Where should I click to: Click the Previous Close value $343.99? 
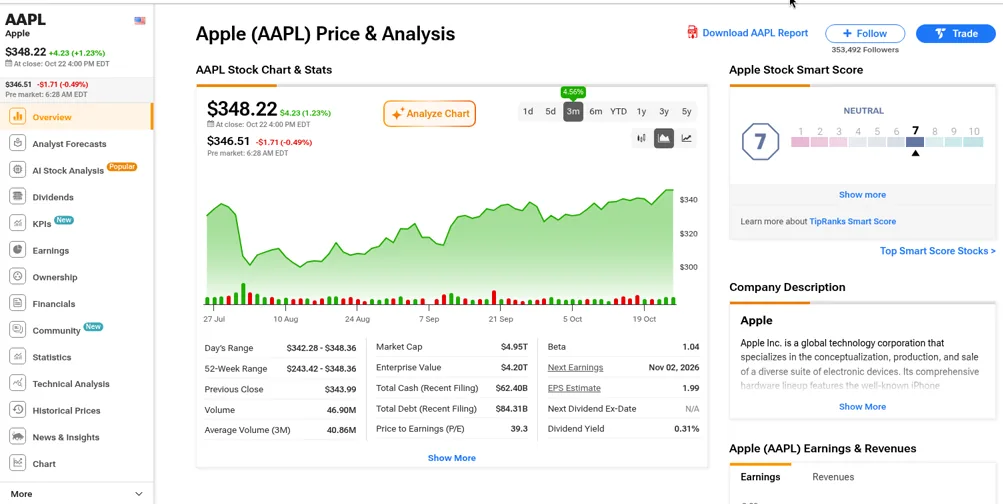pos(340,389)
